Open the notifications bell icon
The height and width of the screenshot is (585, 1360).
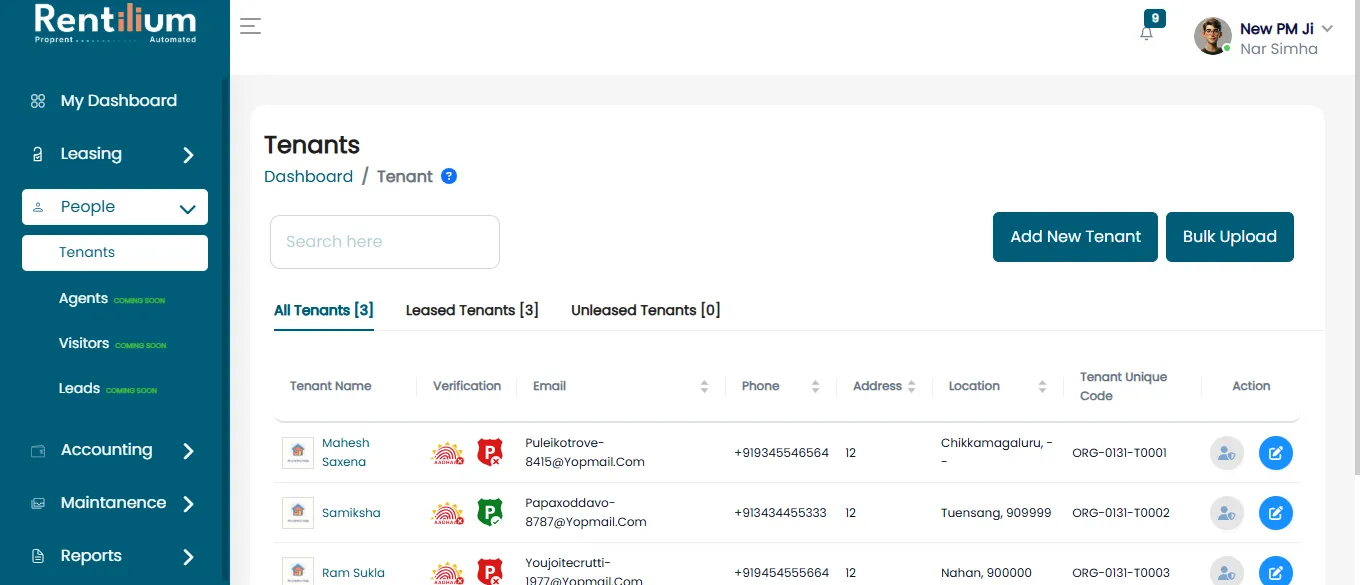[x=1147, y=32]
